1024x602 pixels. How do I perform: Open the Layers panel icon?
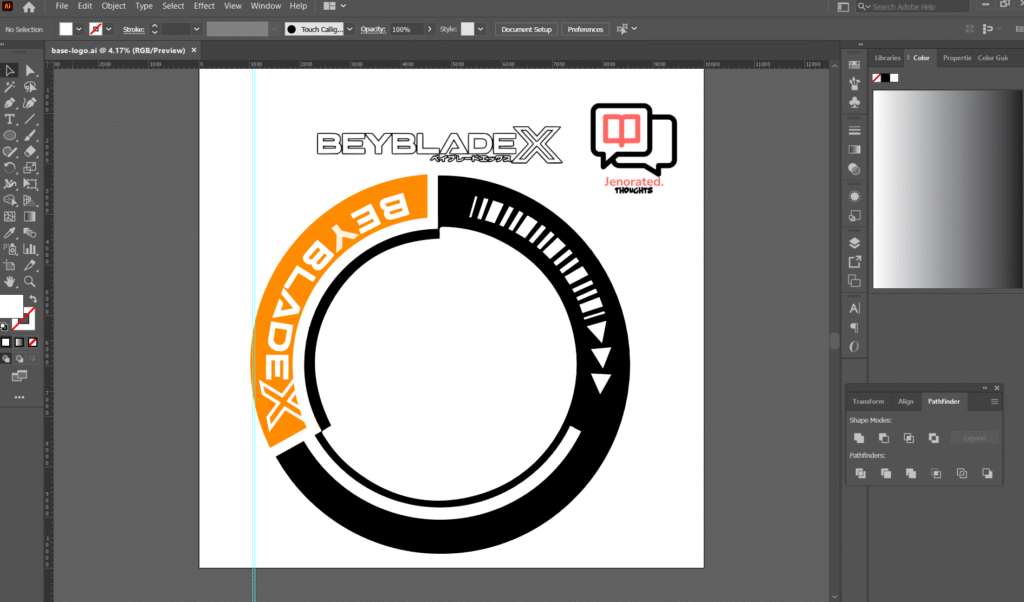pyautogui.click(x=854, y=243)
